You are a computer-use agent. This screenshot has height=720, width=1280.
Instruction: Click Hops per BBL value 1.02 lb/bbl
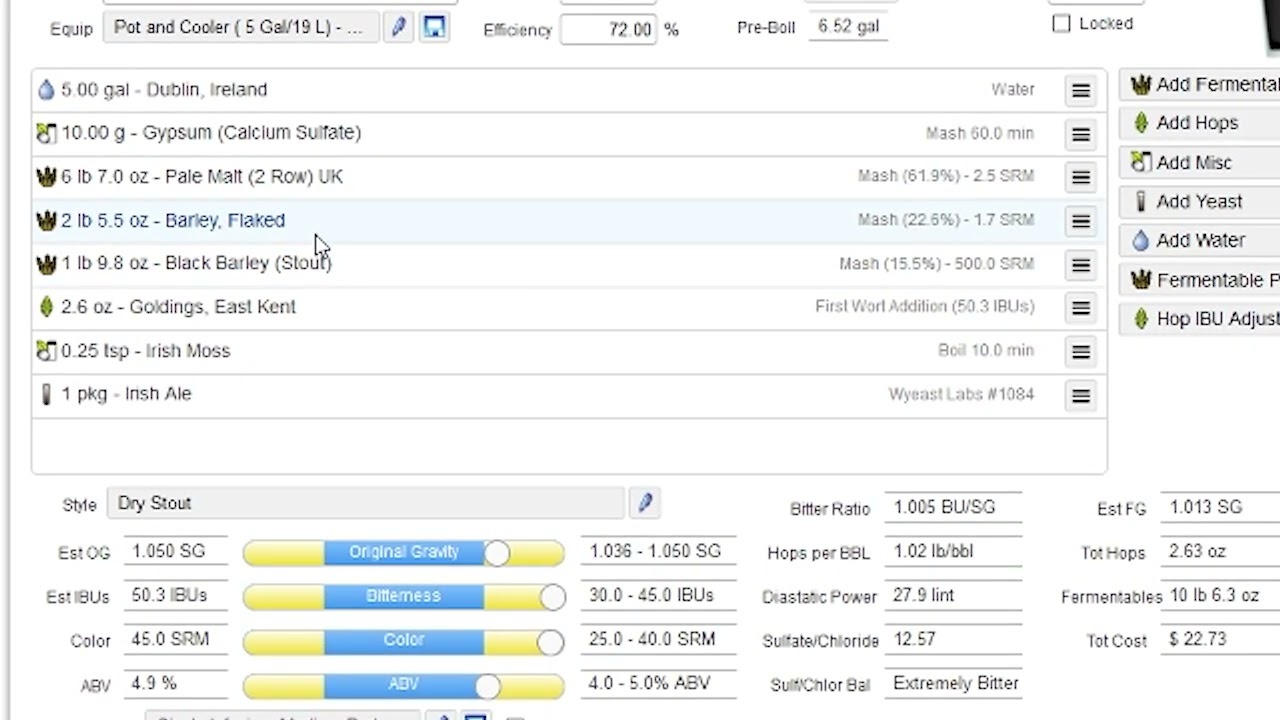(953, 552)
